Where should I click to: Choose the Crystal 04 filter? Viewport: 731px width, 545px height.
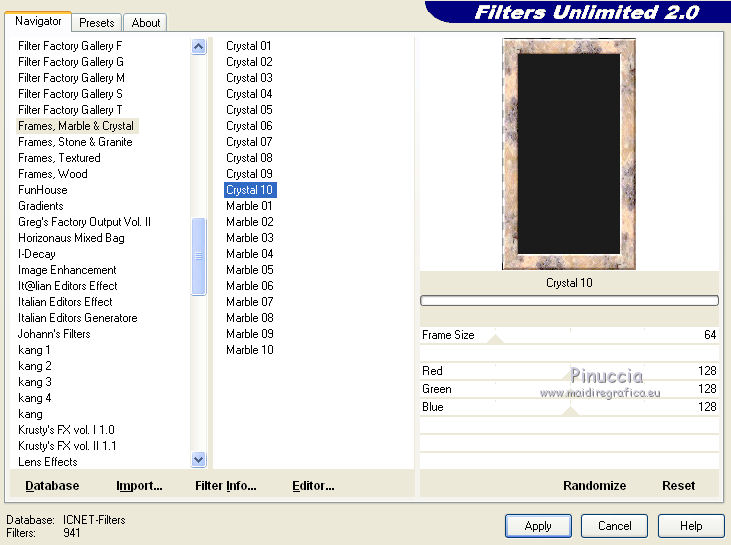(249, 94)
